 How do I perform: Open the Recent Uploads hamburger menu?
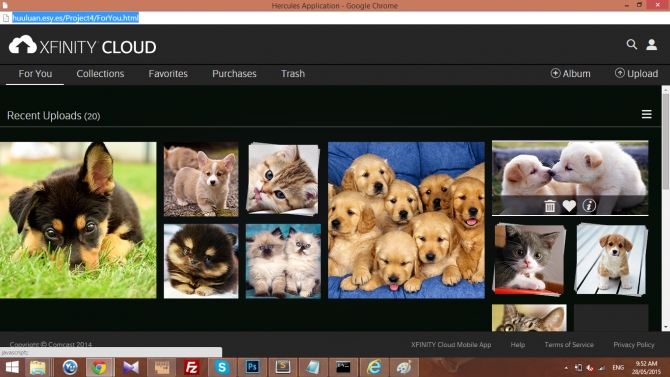646,114
